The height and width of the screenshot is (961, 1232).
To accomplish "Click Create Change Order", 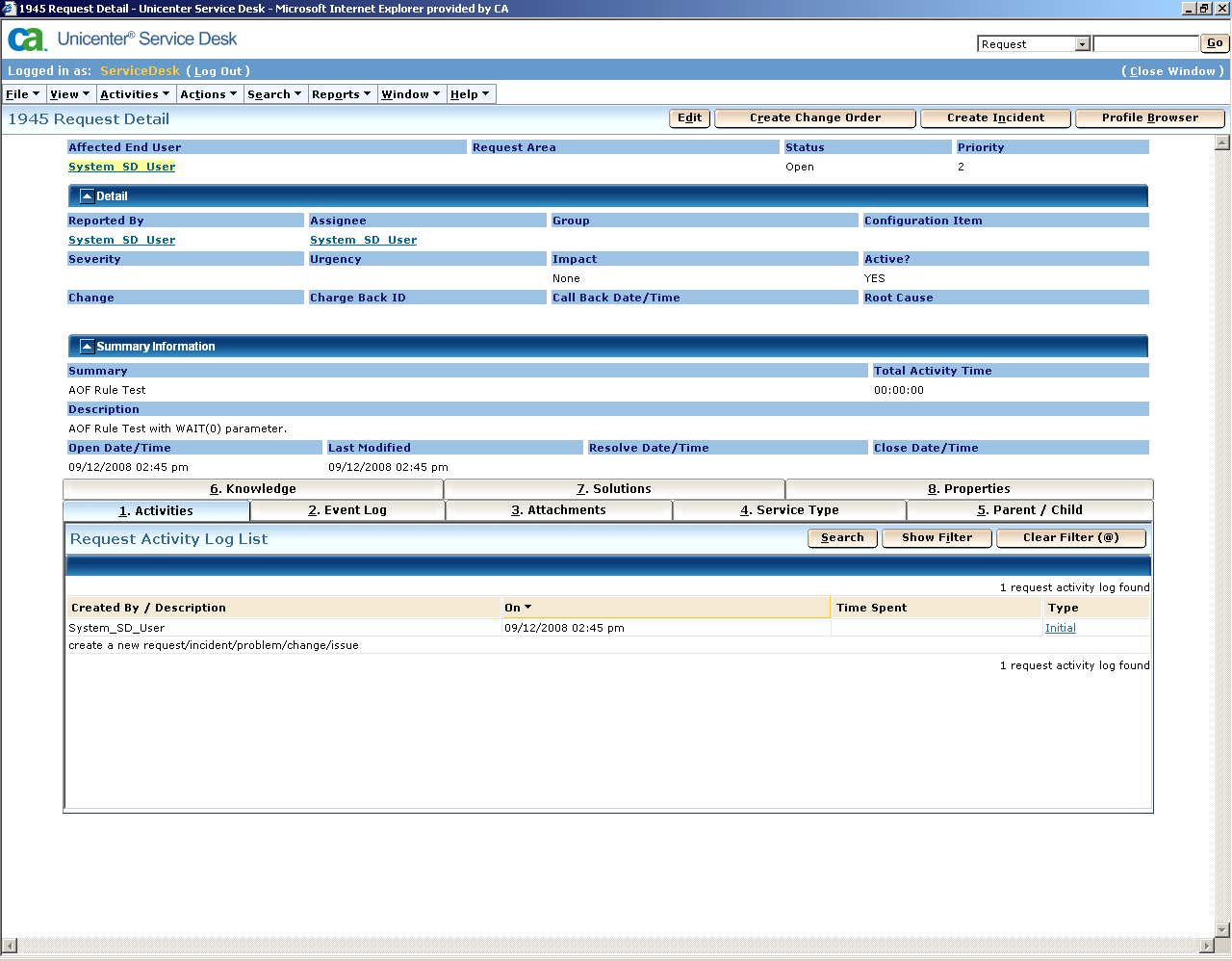I will coord(814,117).
